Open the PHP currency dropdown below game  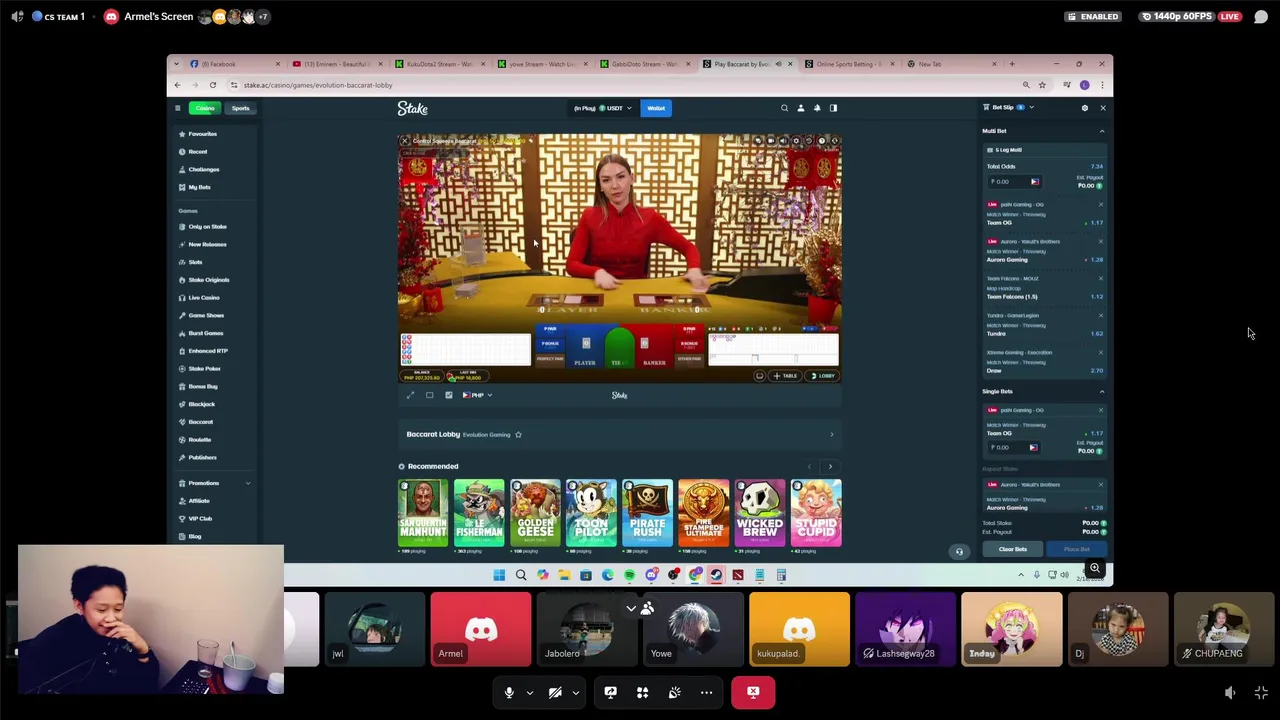pyautogui.click(x=477, y=395)
